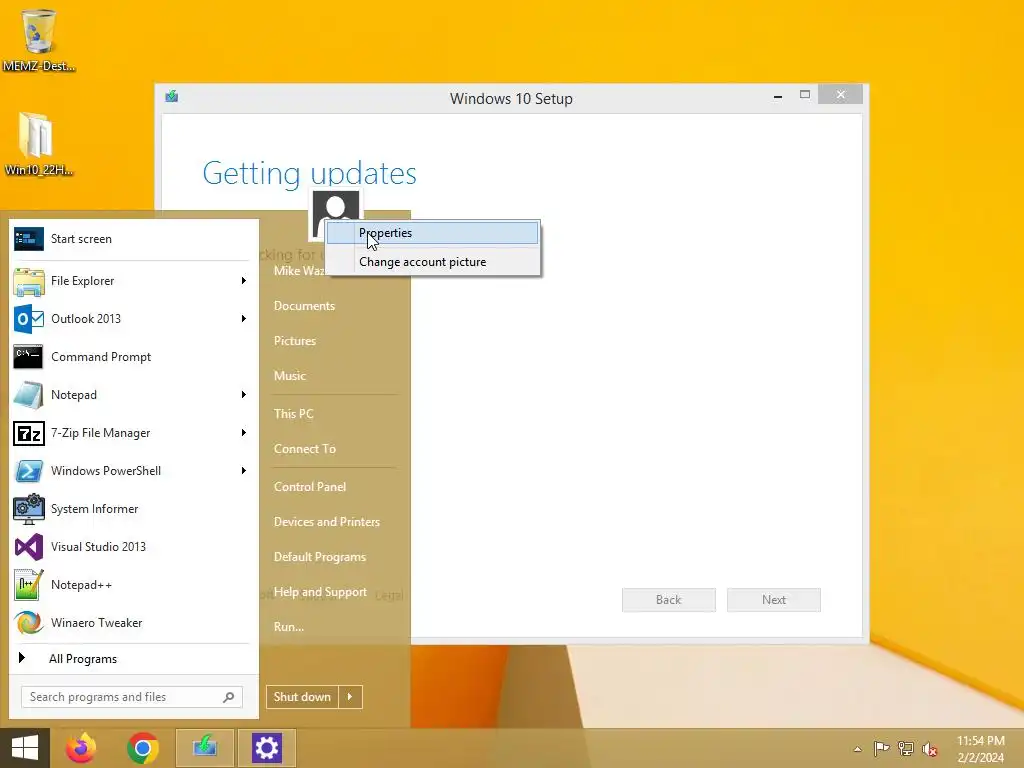The width and height of the screenshot is (1024, 768).
Task: Expand the Windows PowerShell submenu arrow
Action: (244, 470)
